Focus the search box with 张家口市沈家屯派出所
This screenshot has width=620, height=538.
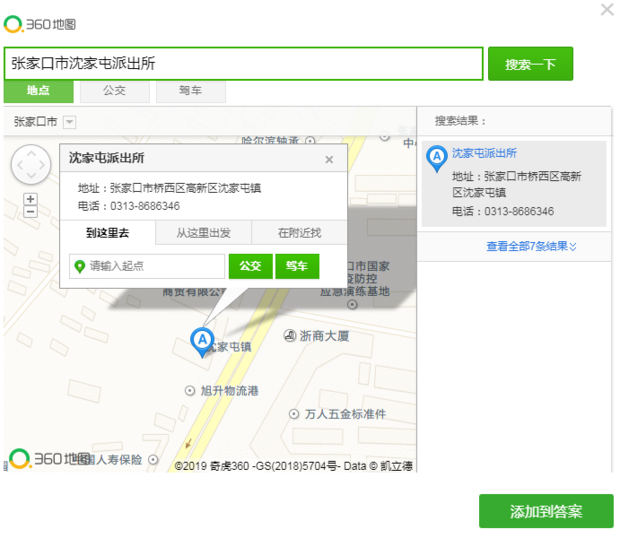[244, 64]
